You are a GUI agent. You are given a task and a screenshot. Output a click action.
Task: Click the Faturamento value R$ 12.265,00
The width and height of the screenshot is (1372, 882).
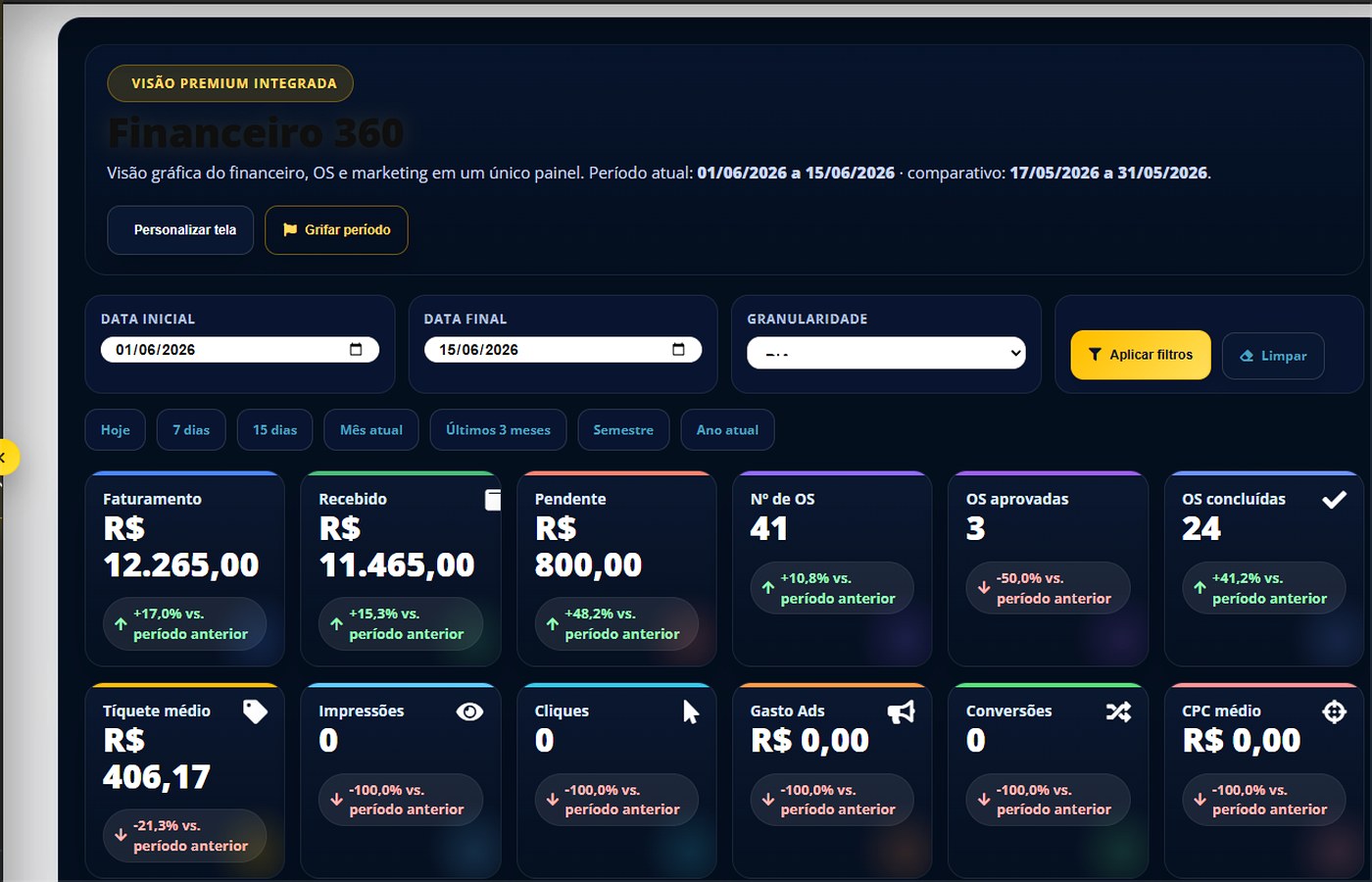coord(181,547)
